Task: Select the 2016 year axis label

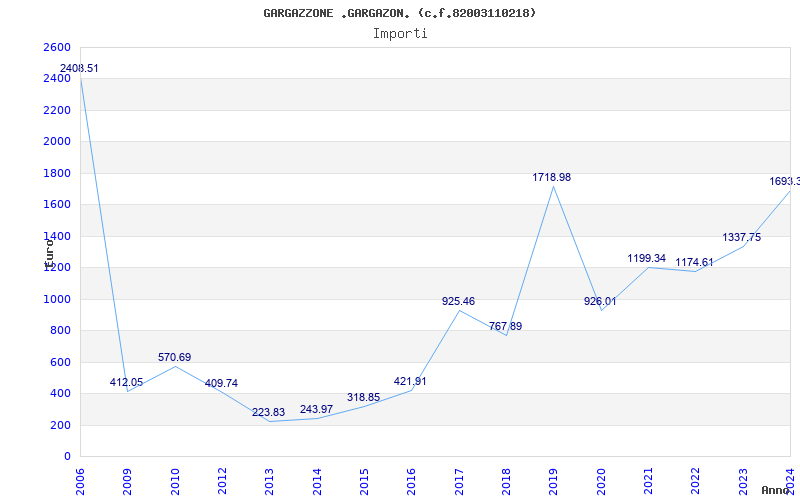Action: coord(412,480)
